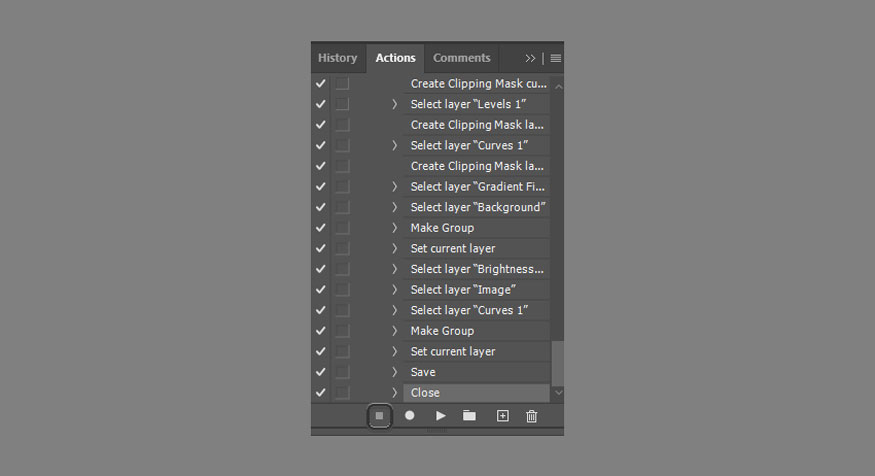Click the scrollbar down arrow
Screen dimensions: 875x476
(559, 393)
